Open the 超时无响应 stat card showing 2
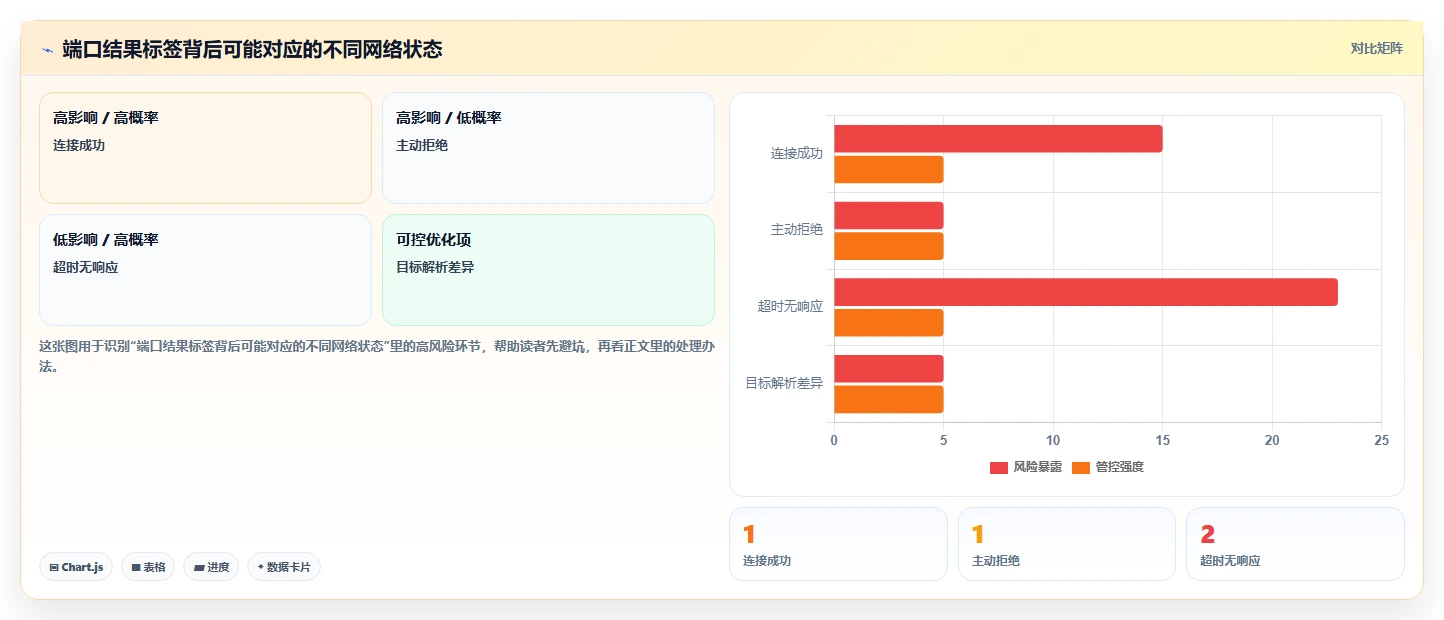Viewport: 1444px width, 620px height. (1295, 544)
